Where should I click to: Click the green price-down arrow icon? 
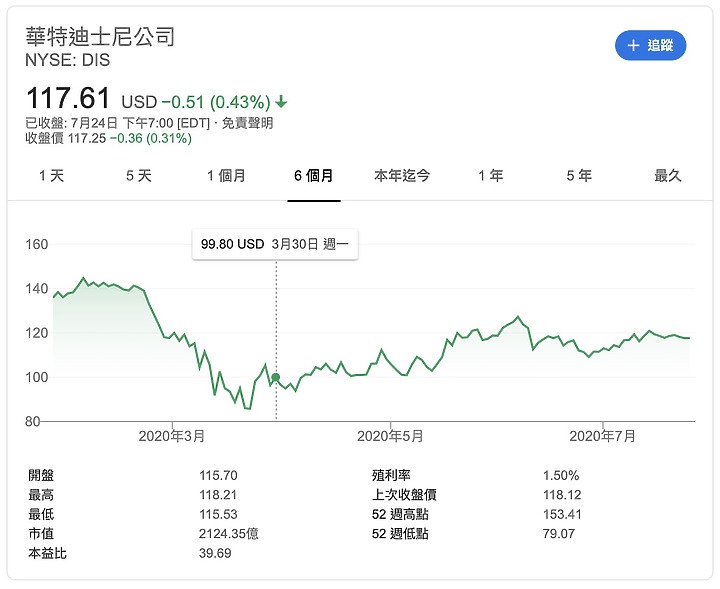(281, 101)
